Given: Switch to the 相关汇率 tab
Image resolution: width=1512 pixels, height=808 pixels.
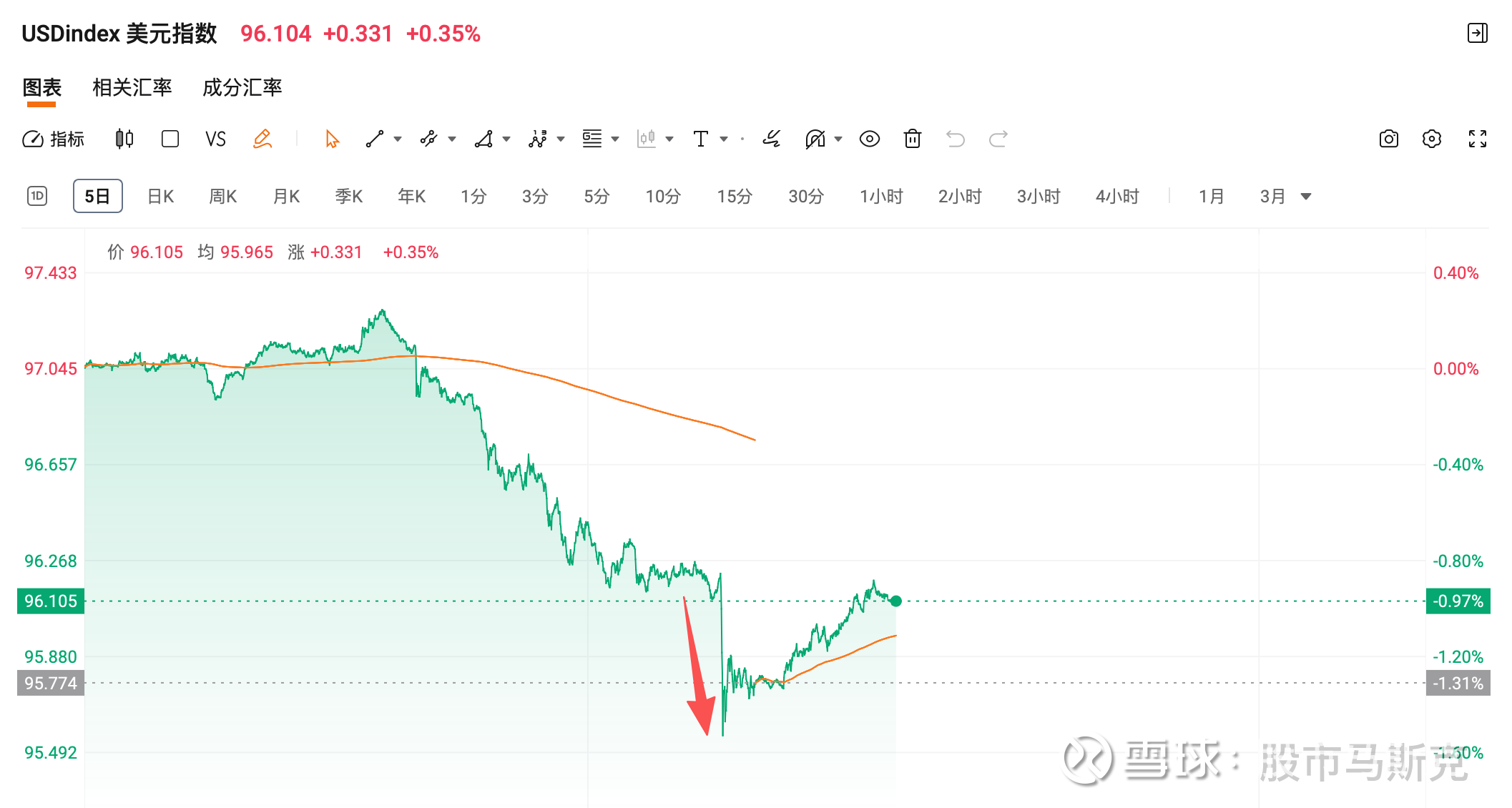Looking at the screenshot, I should [132, 87].
